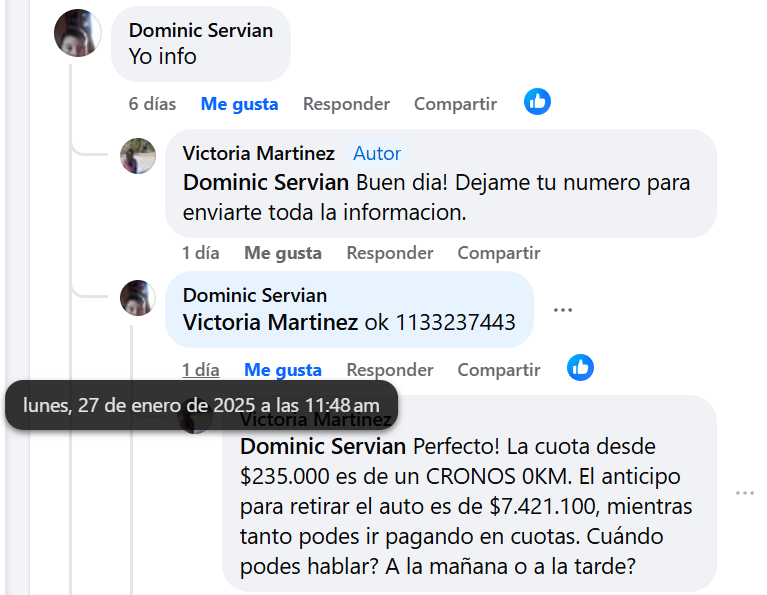Open the three-dot options beside the CRONOS 0KM reply
Viewport: 767px width, 595px height.
tap(745, 493)
